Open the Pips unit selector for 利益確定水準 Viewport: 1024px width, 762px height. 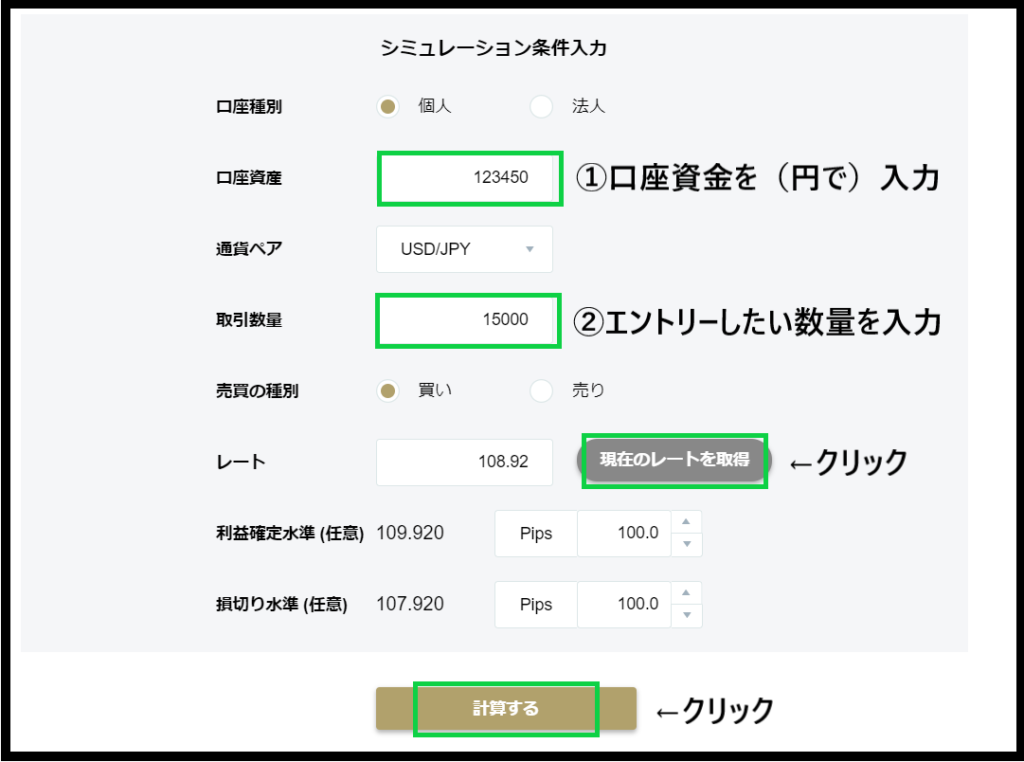pos(536,533)
